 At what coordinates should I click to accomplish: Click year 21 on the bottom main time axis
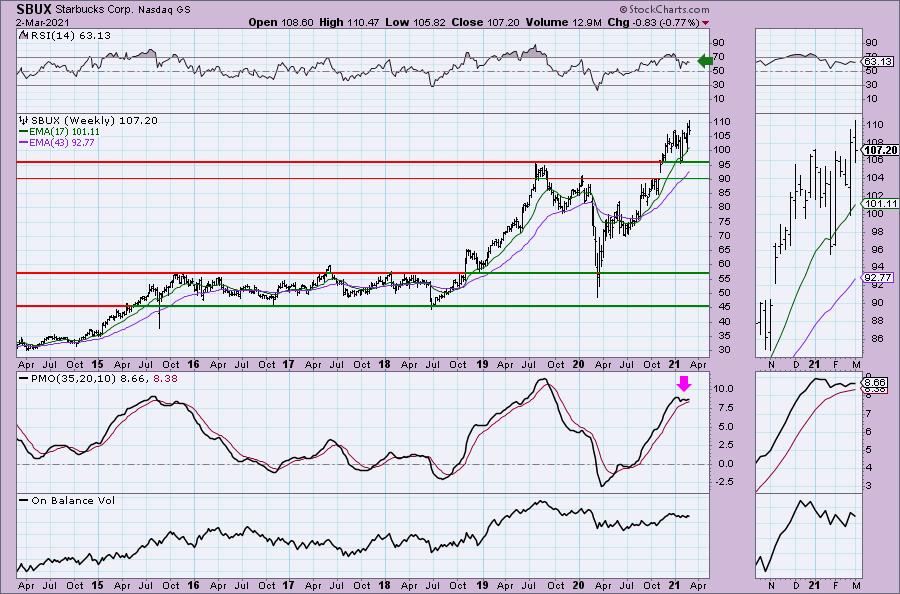click(674, 586)
